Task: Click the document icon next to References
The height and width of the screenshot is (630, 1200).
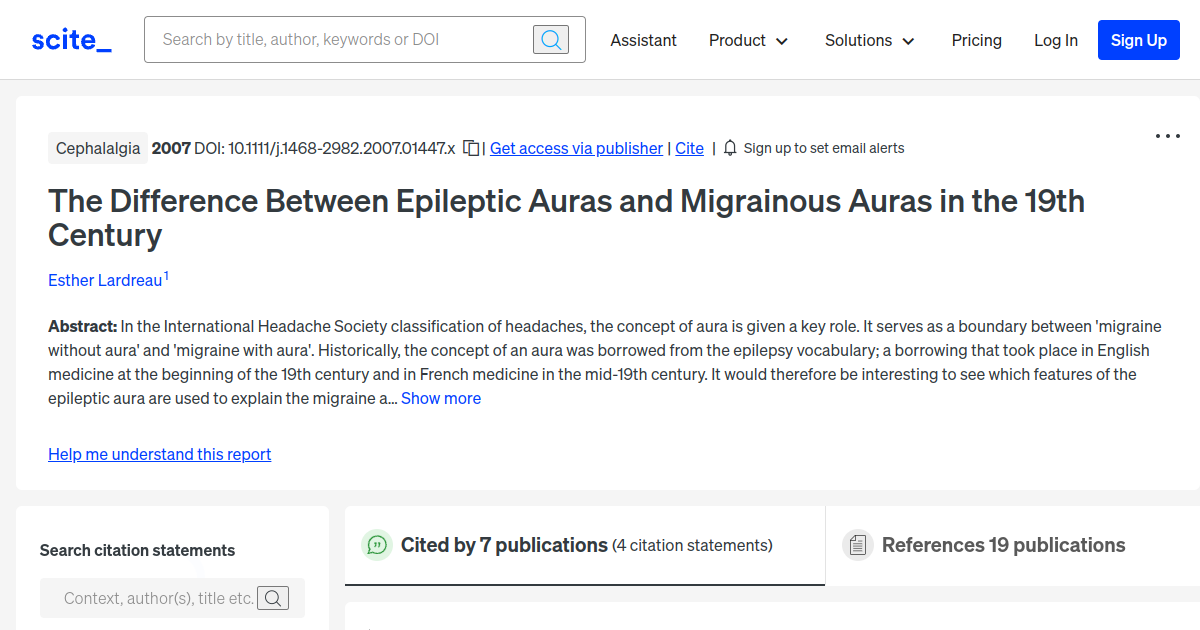Action: point(858,545)
